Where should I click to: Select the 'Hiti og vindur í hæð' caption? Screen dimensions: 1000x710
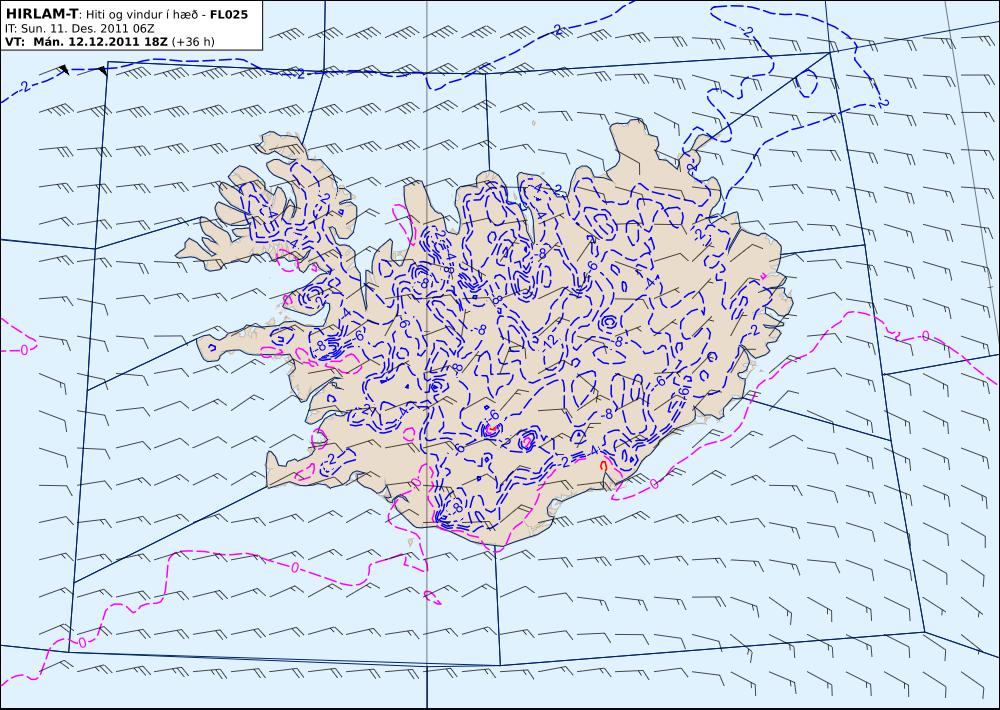[x=143, y=14]
